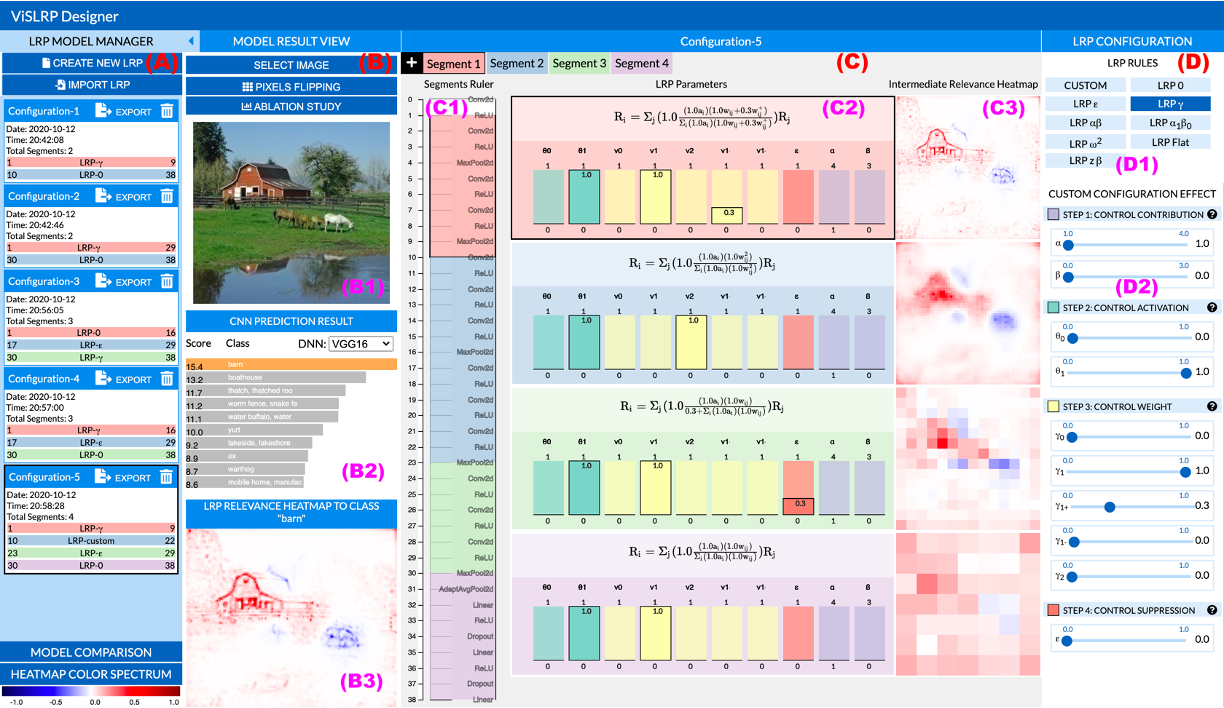The height and width of the screenshot is (708, 1224).
Task: Export Configuration-5 using its export icon
Action: click(x=102, y=477)
